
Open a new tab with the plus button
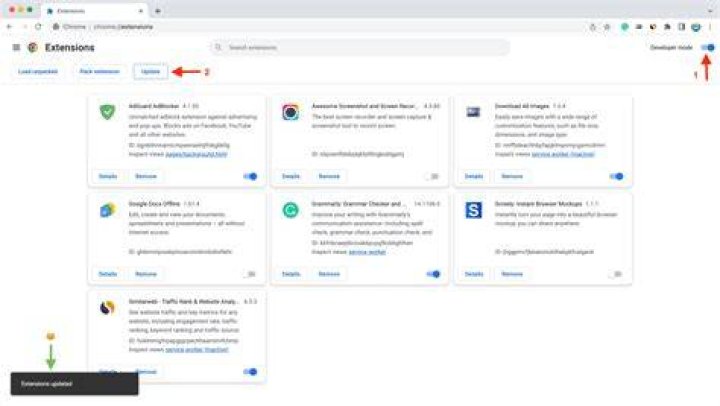158,11
